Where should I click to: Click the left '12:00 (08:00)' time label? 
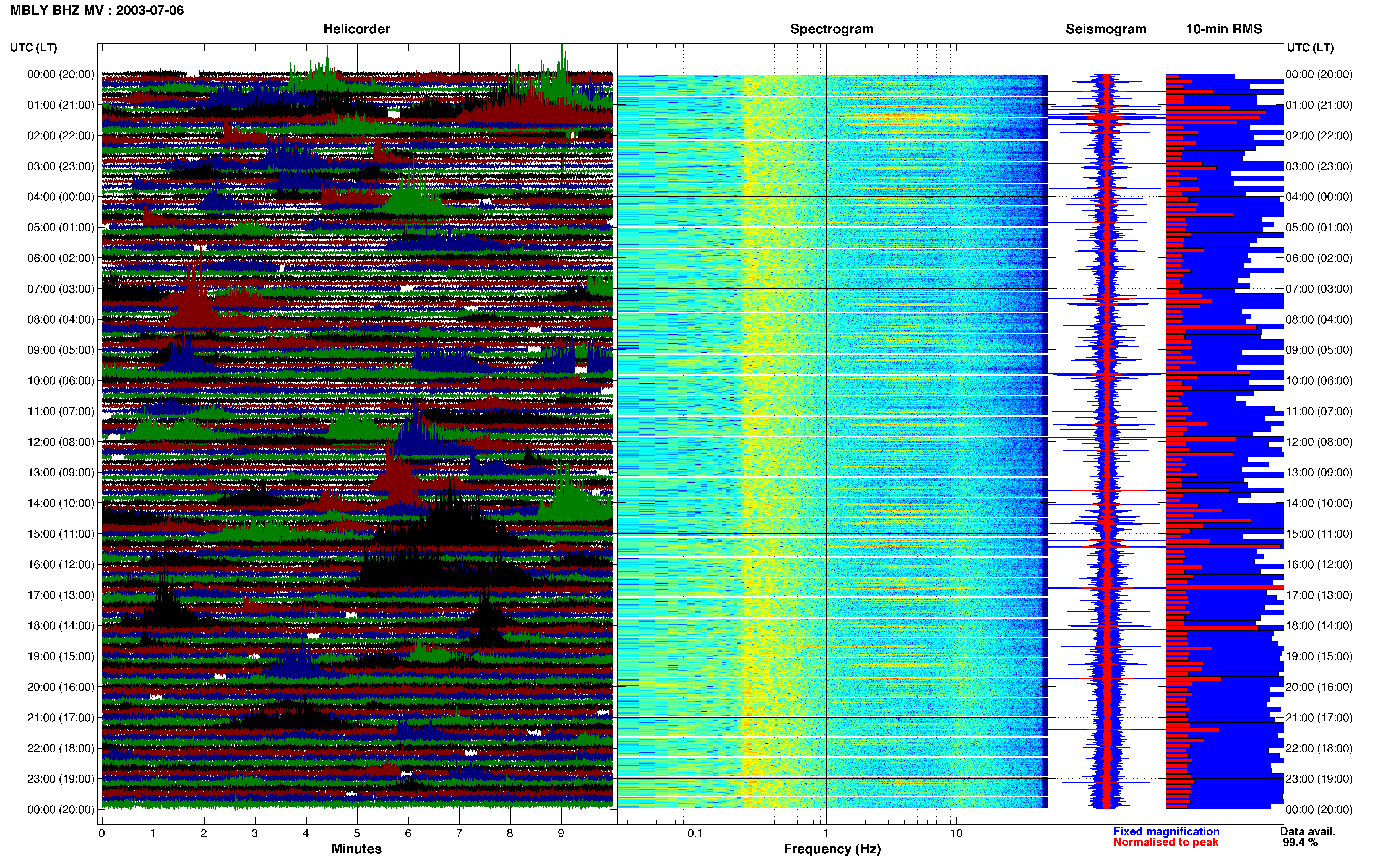coord(61,442)
